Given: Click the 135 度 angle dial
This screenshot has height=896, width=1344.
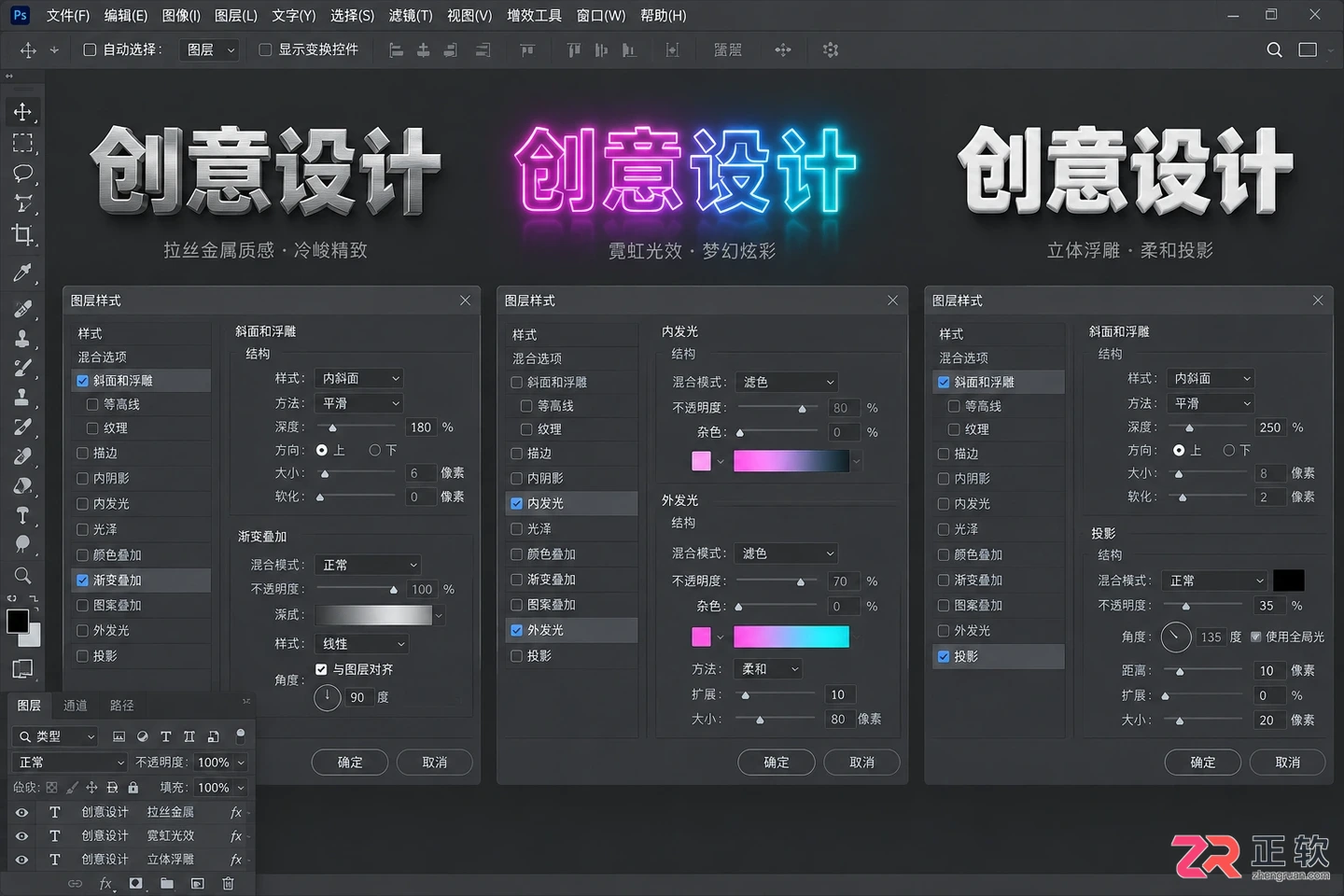Looking at the screenshot, I should [1176, 637].
